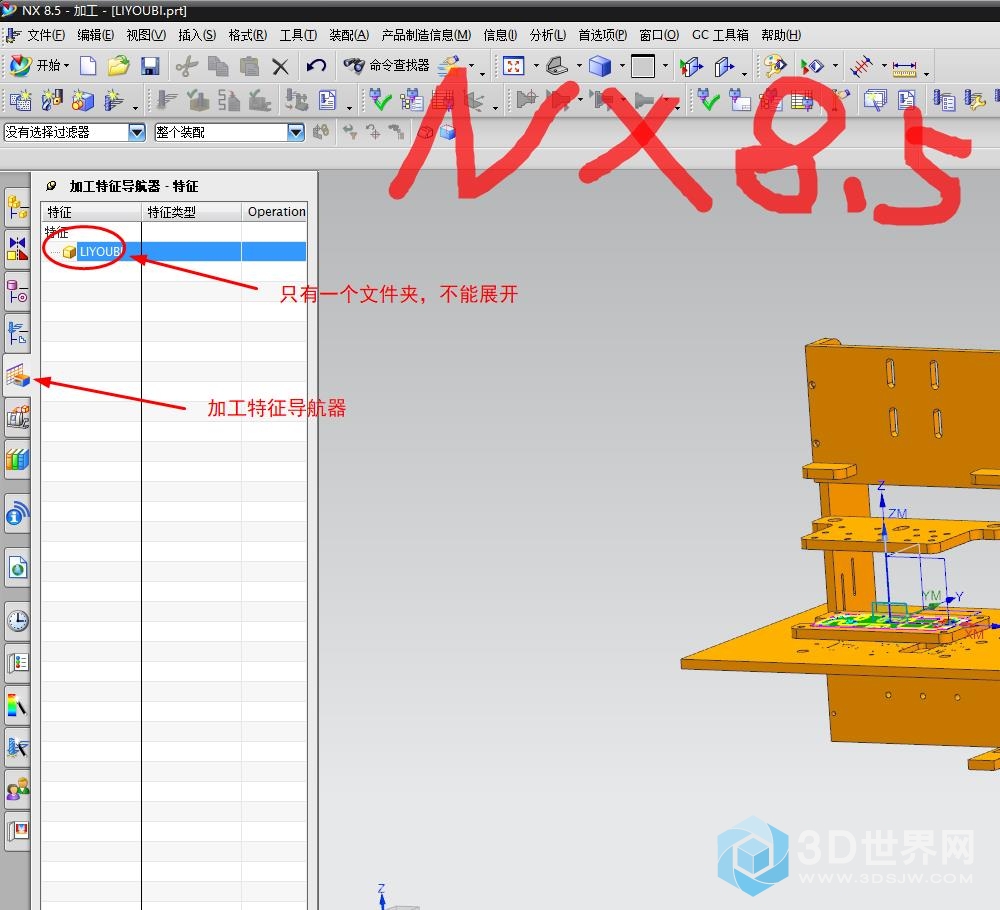Click the Create Operation icon
The height and width of the screenshot is (910, 1000).
click(114, 100)
